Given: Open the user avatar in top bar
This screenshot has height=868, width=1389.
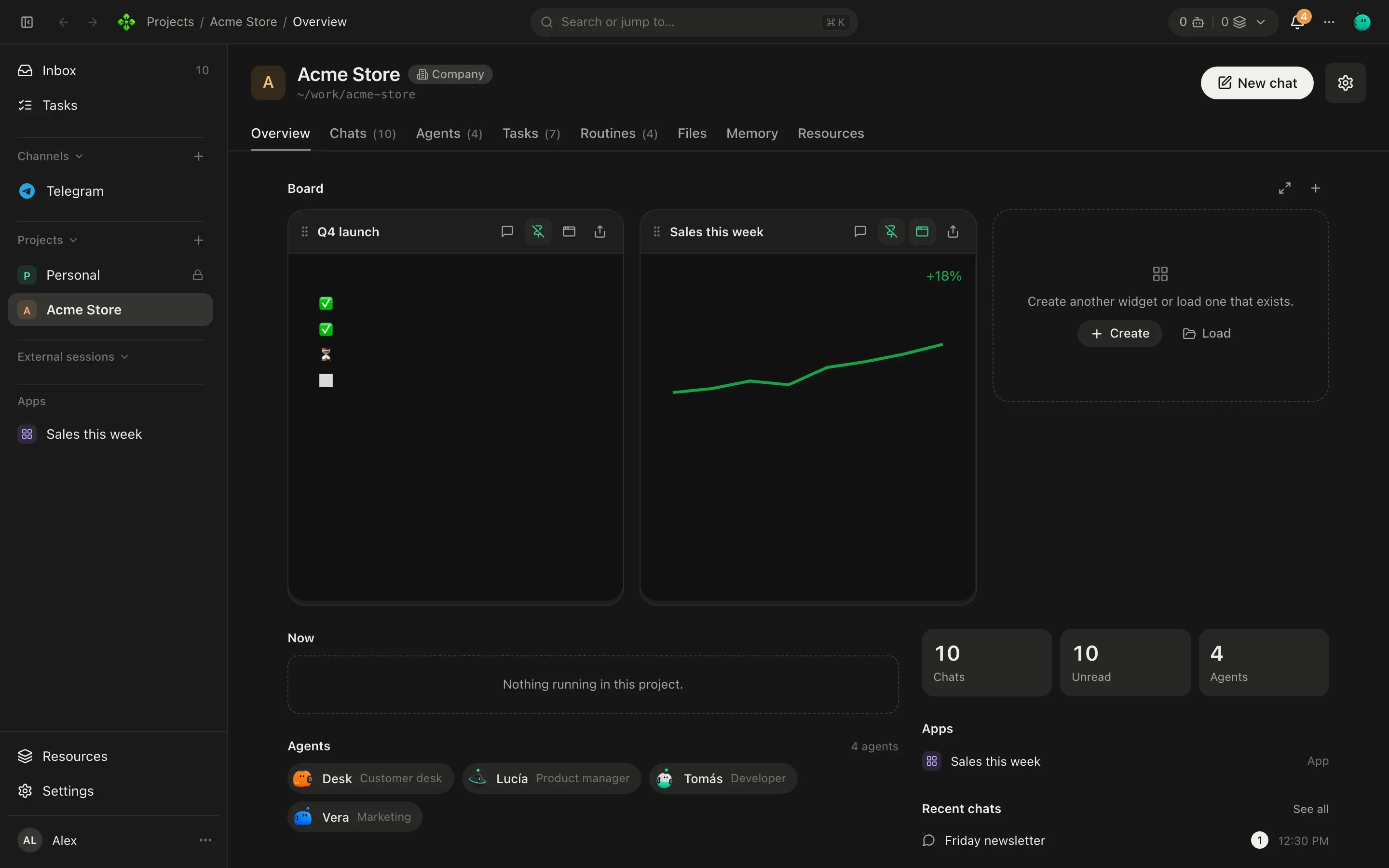Looking at the screenshot, I should click(1362, 22).
